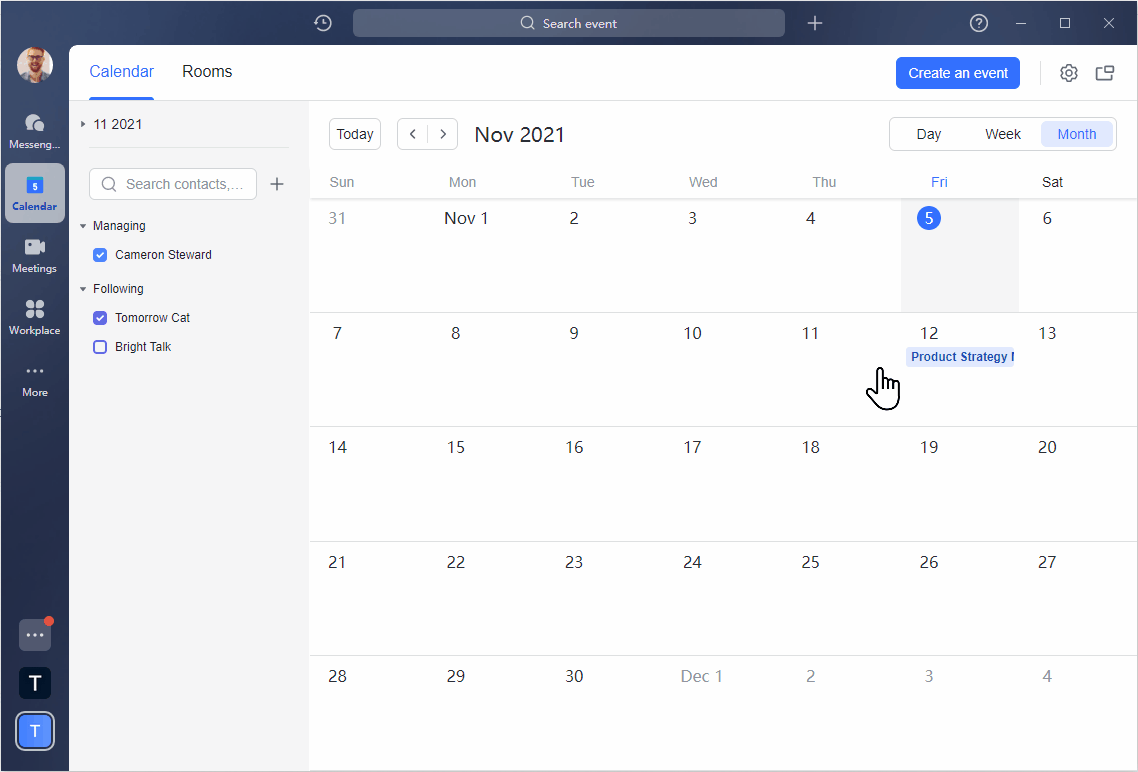Switch to the Calendar tab
Image resolution: width=1138 pixels, height=772 pixels.
(x=121, y=72)
